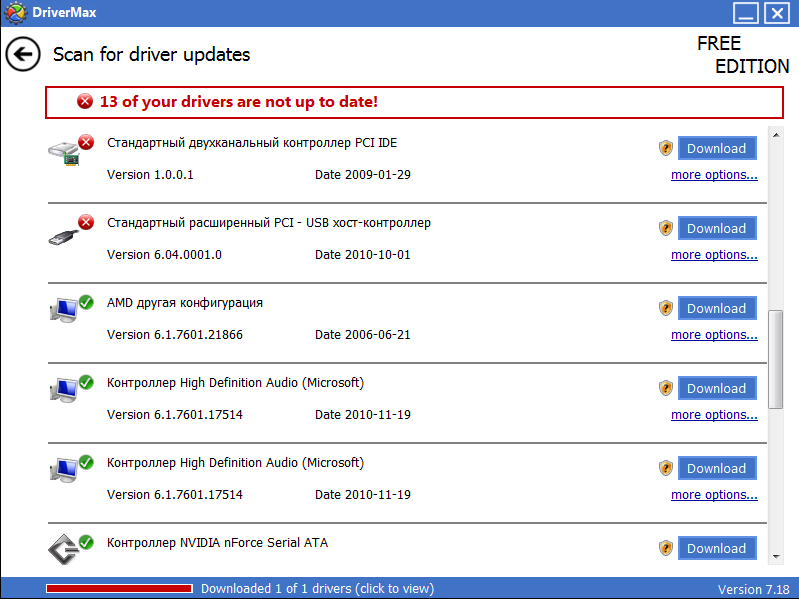Click 'Version 6.1.7601.21866' text

[175, 335]
